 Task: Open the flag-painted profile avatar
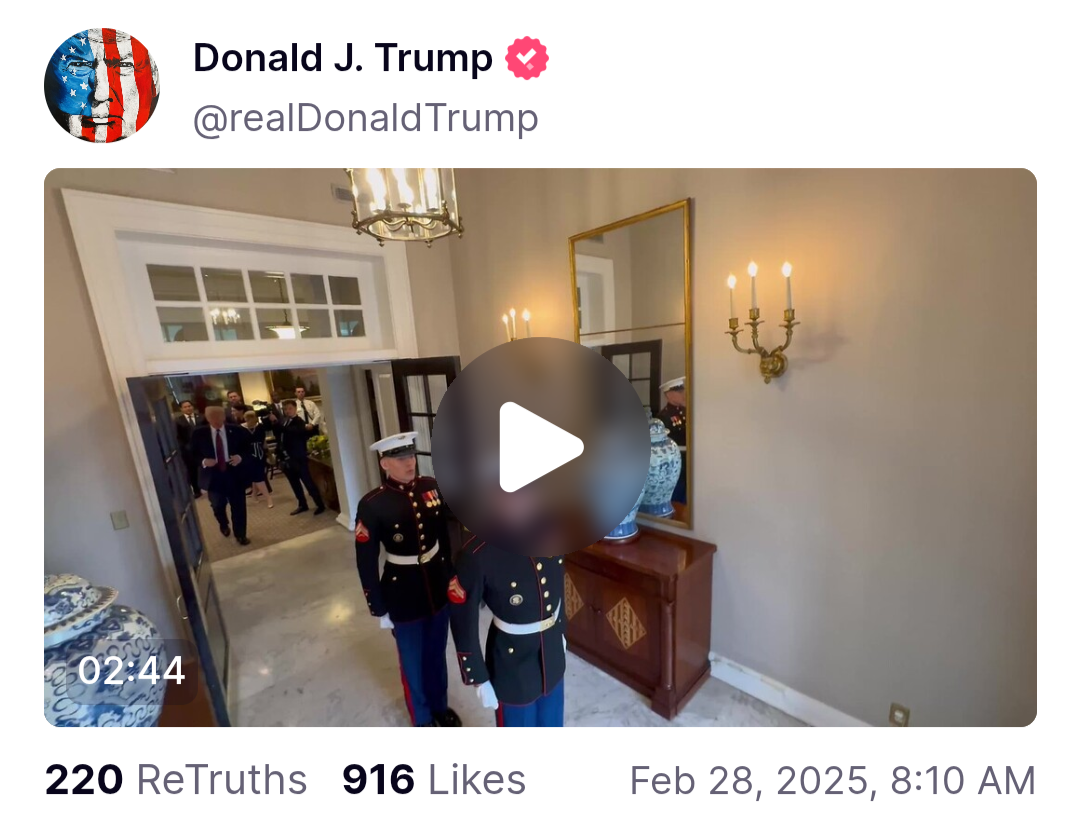click(102, 85)
